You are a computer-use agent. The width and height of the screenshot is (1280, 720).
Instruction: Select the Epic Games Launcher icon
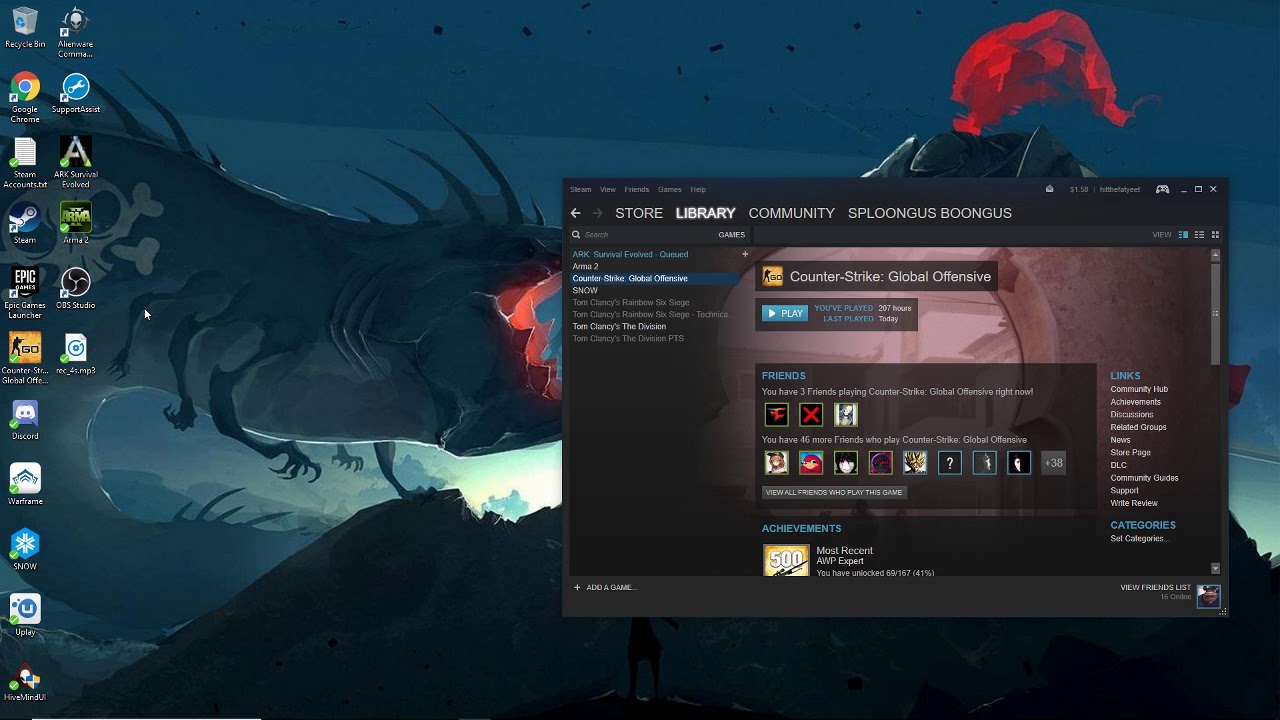point(25,293)
